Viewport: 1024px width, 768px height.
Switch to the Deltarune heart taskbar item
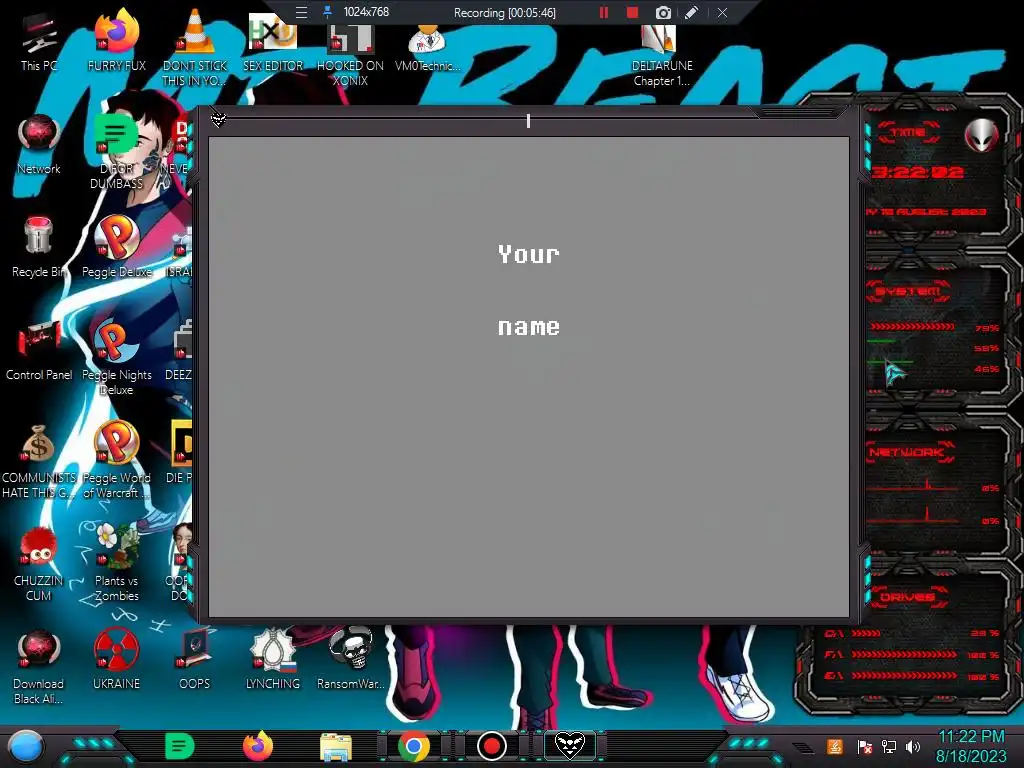tap(569, 746)
